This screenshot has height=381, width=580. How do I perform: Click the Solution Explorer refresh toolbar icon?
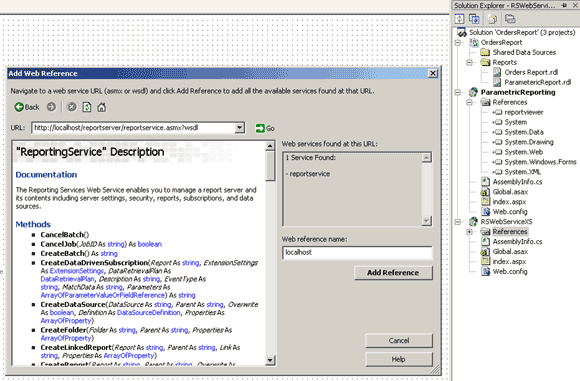[459, 18]
